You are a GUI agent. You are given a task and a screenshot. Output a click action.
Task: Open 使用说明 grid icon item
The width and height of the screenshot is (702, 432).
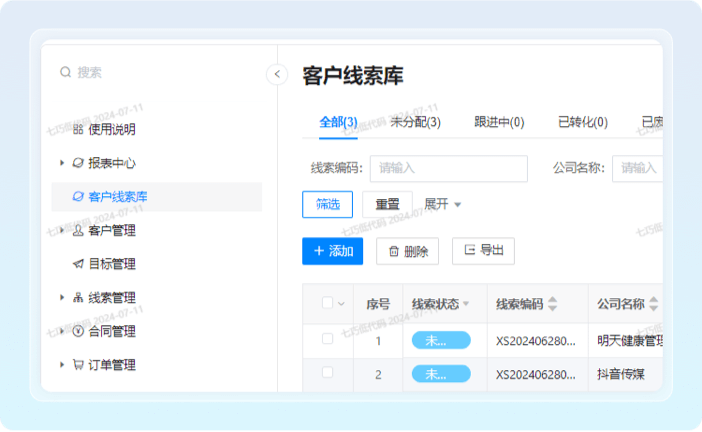78,129
